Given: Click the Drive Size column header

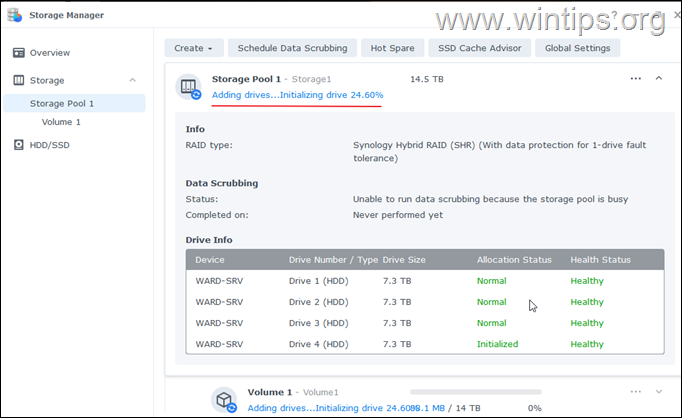Looking at the screenshot, I should pyautogui.click(x=404, y=260).
